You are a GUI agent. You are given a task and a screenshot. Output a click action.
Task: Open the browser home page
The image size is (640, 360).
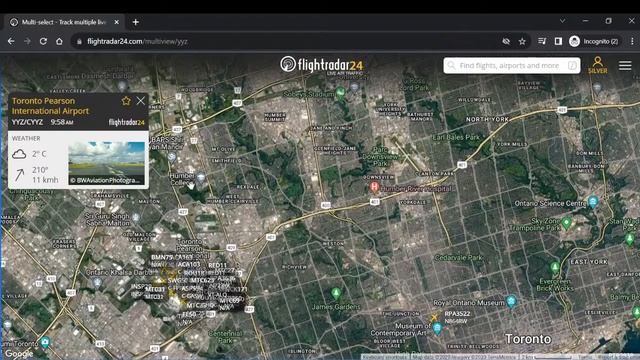(x=59, y=41)
